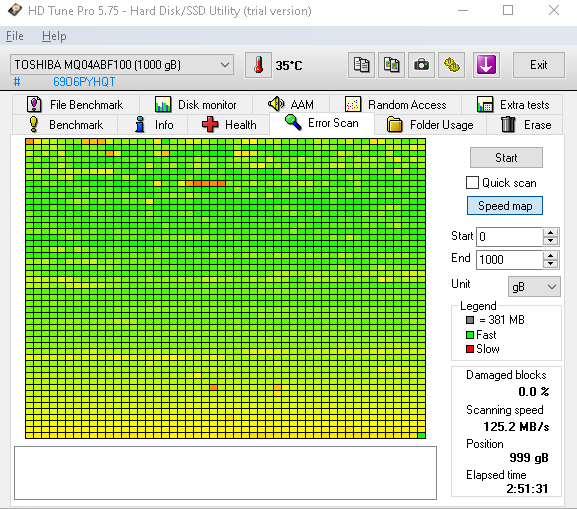Open the File menu
Image resolution: width=577 pixels, height=509 pixels.
[x=15, y=36]
